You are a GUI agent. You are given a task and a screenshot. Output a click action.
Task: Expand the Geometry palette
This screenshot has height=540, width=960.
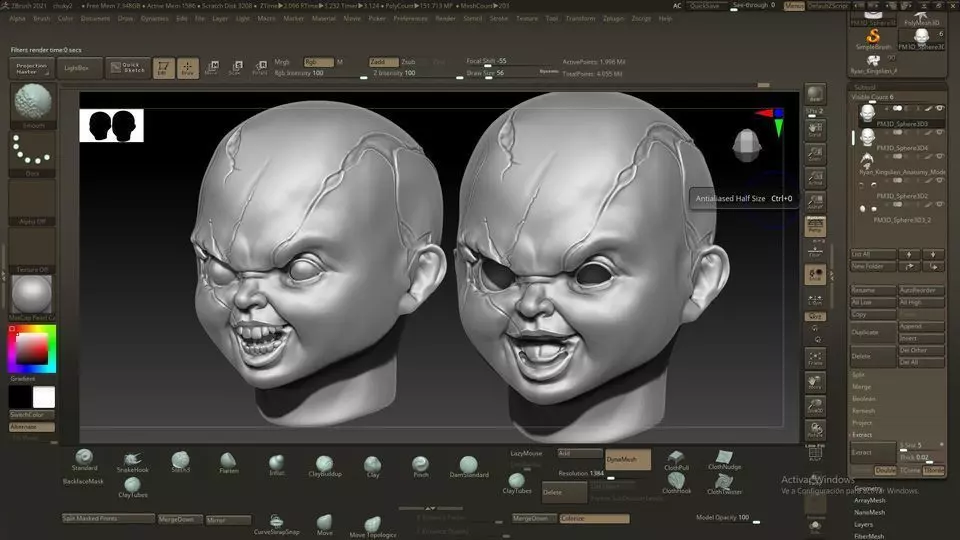[x=868, y=489]
